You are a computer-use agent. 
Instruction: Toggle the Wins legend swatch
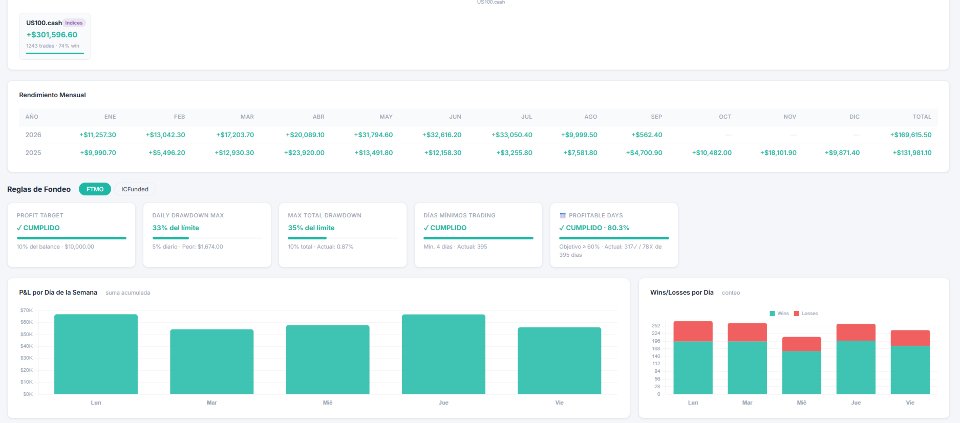(x=772, y=313)
